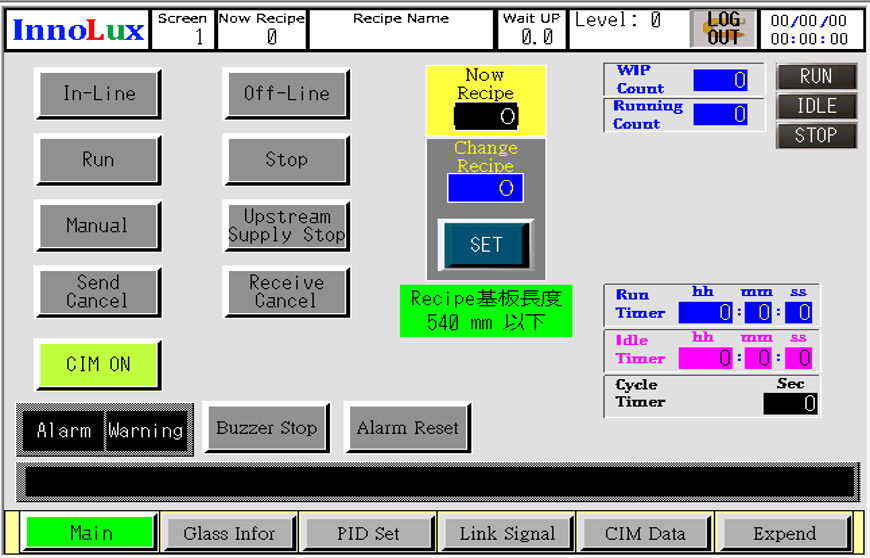Click Upstream Supply Stop button

pyautogui.click(x=286, y=226)
